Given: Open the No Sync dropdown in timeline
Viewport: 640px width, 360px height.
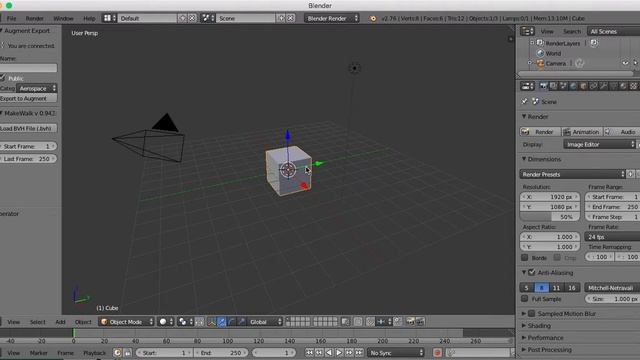Looking at the screenshot, I should click(396, 353).
